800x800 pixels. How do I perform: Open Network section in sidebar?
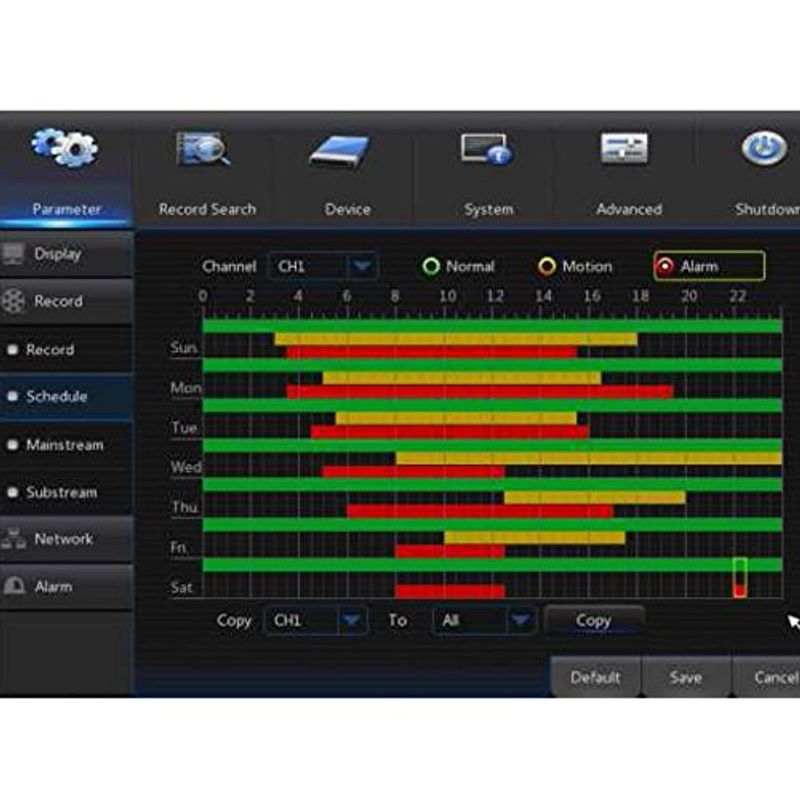pos(64,539)
